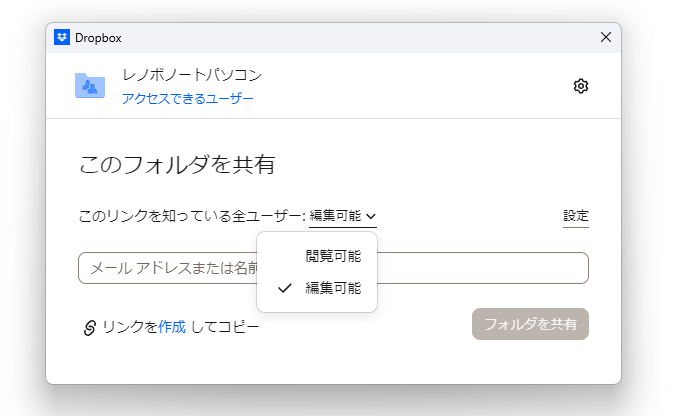Open アクセスできるユーザー link
Viewport: 679px width, 416px height.
[188, 99]
